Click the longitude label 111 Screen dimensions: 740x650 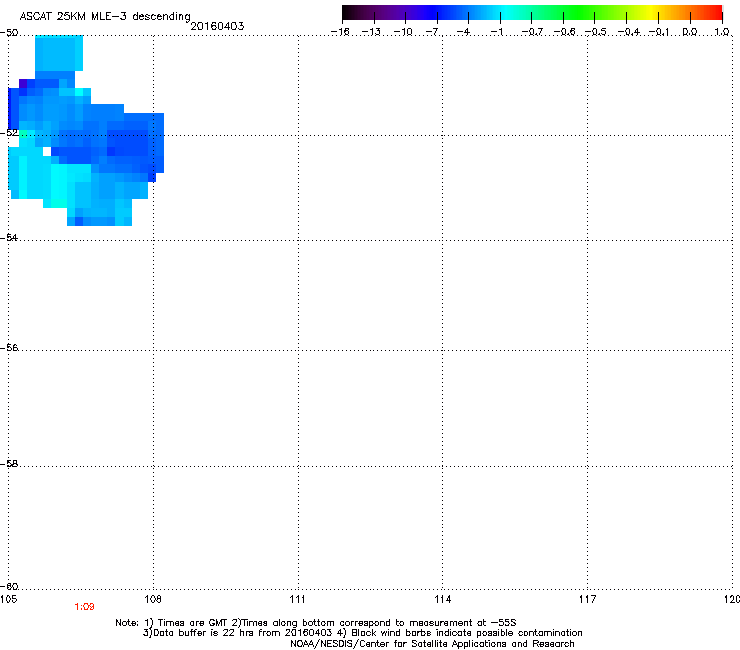298,599
